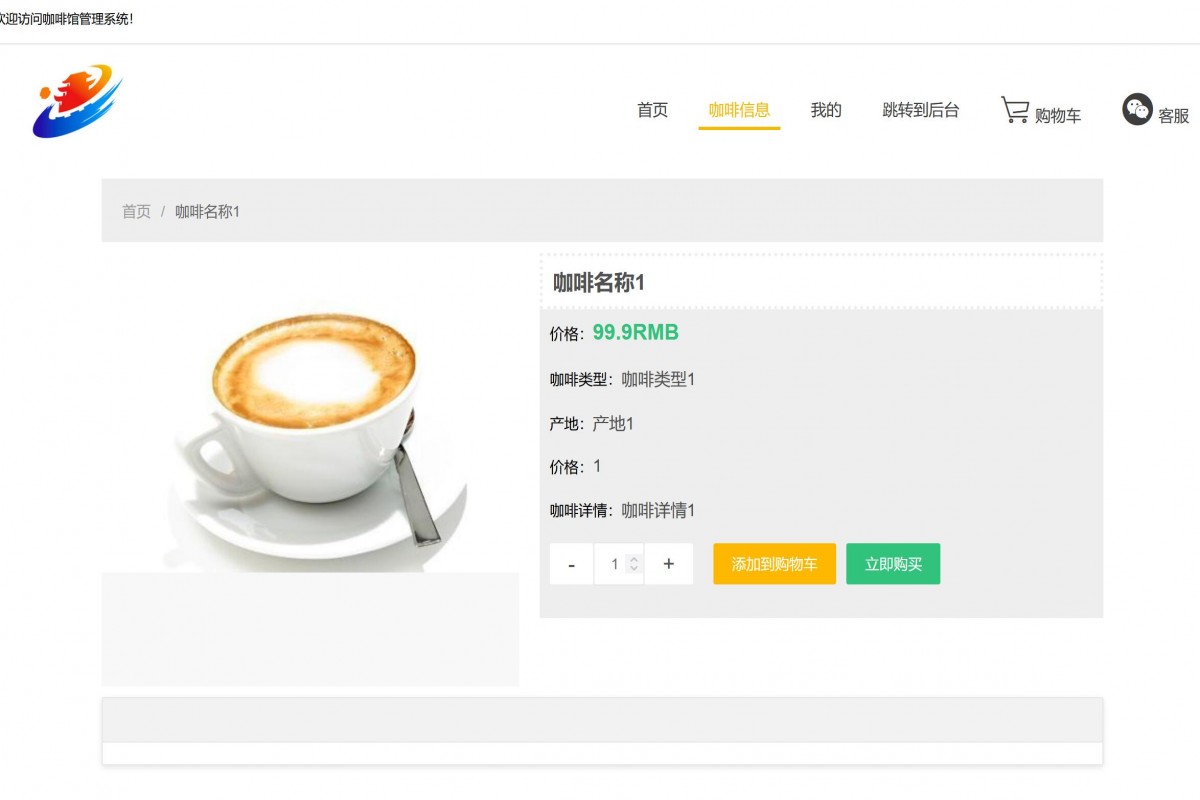Screen dimensions: 1200x800
Task: Click 添加到购物车 to add coffee to cart
Action: 774,563
